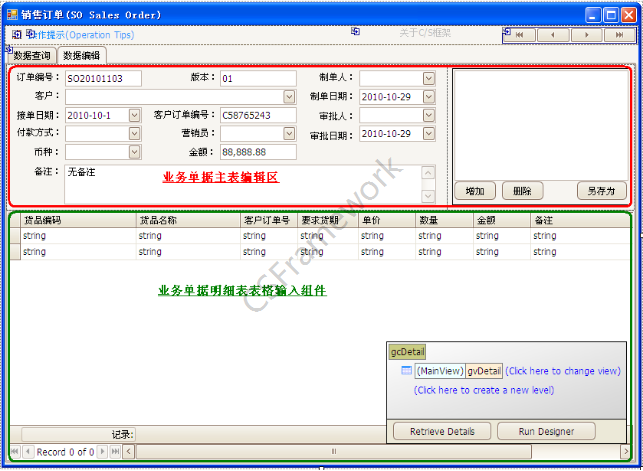This screenshot has height=471, width=643.
Task: Switch to 数据编辑 tab
Action: click(x=82, y=55)
